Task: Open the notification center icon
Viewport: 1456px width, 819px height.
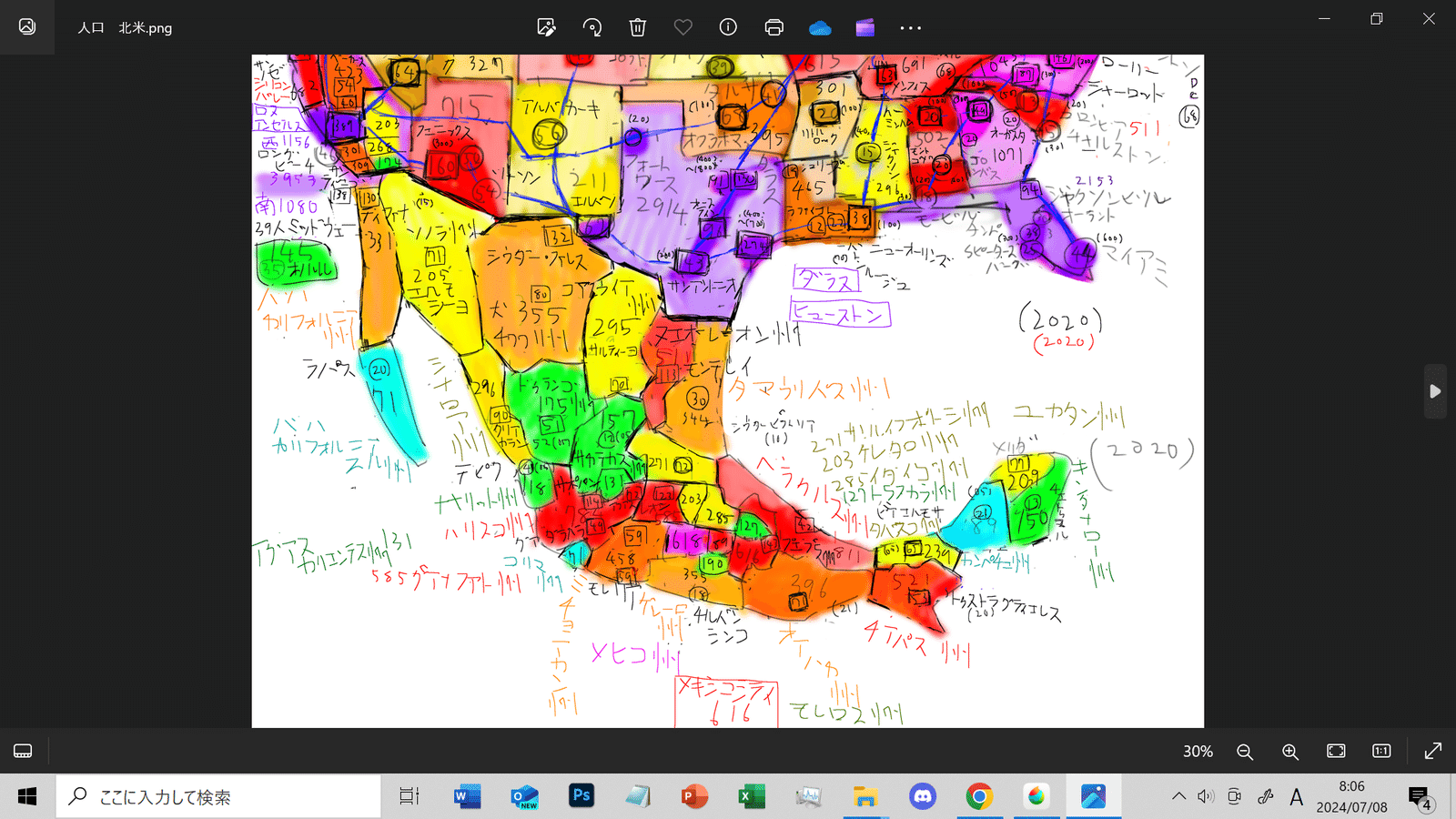Action: coord(1420,797)
